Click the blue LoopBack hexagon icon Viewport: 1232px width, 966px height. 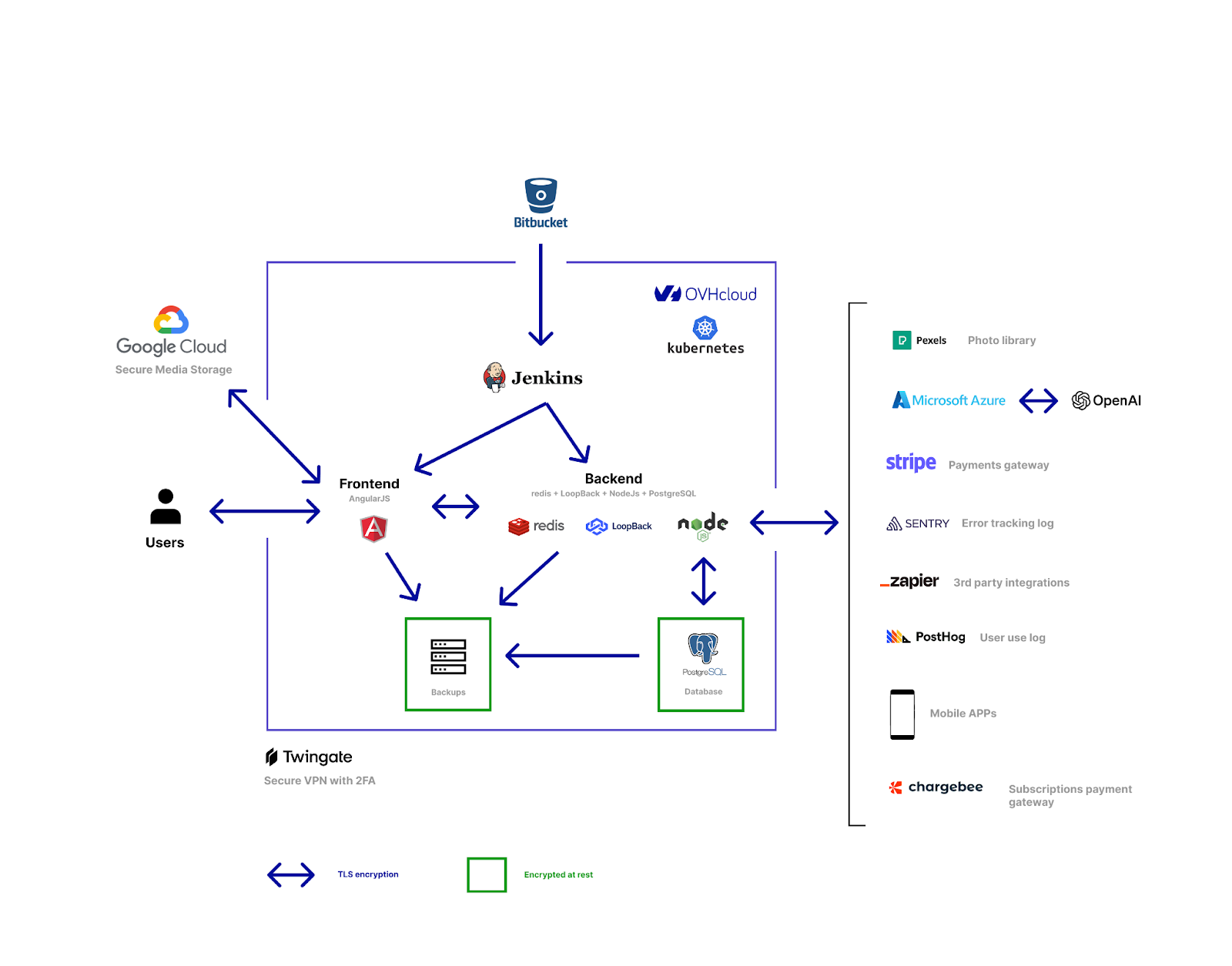(x=597, y=526)
